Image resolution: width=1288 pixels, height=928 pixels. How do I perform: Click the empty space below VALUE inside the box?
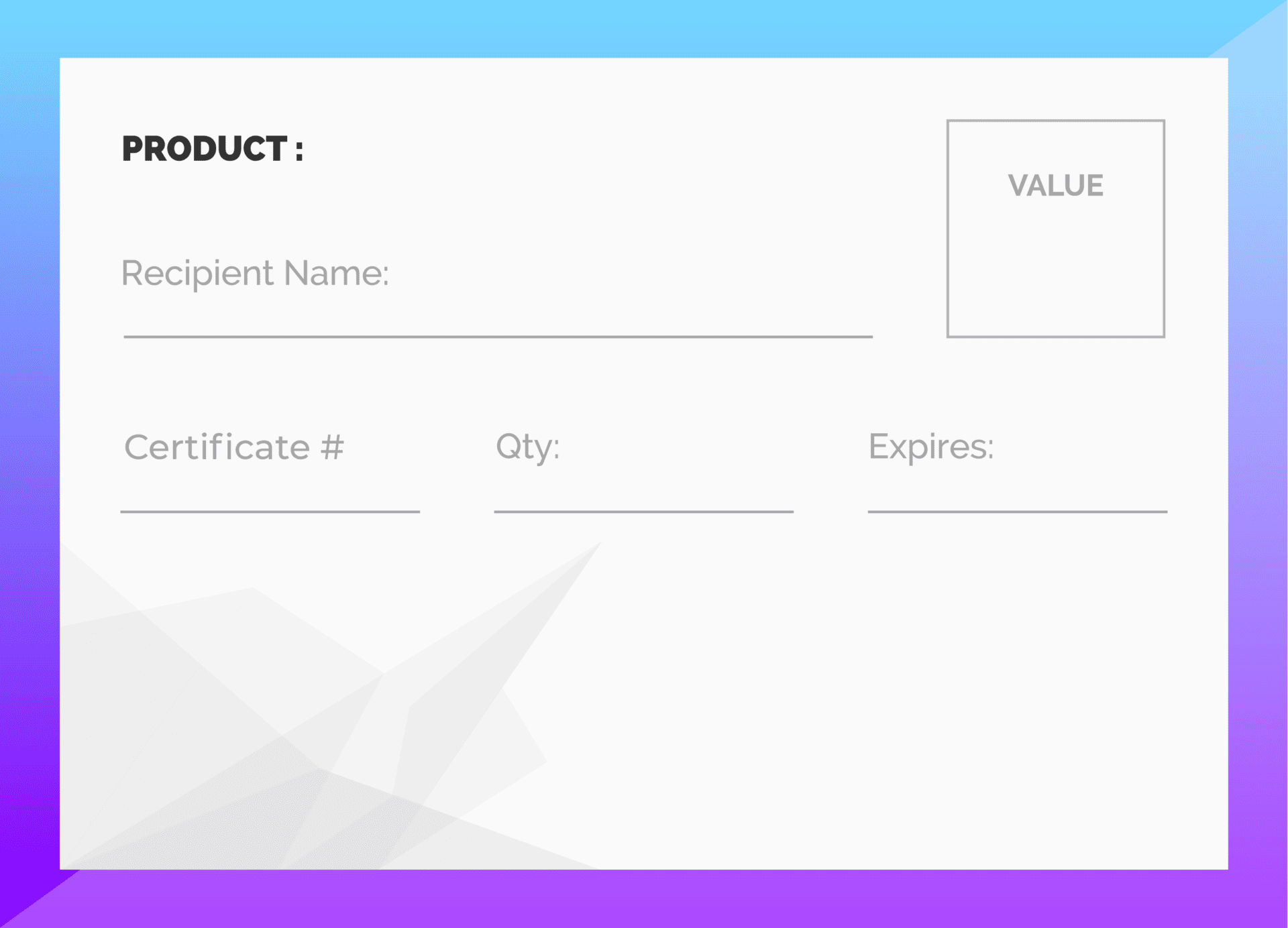1055,268
